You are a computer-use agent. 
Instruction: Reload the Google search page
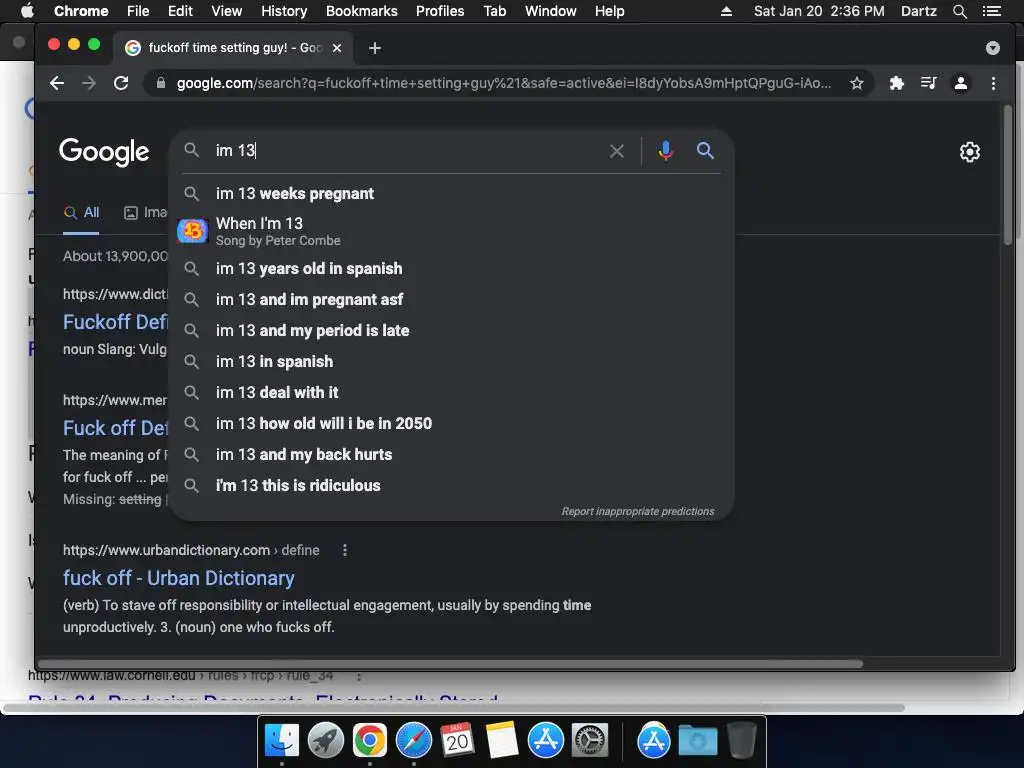(x=121, y=83)
